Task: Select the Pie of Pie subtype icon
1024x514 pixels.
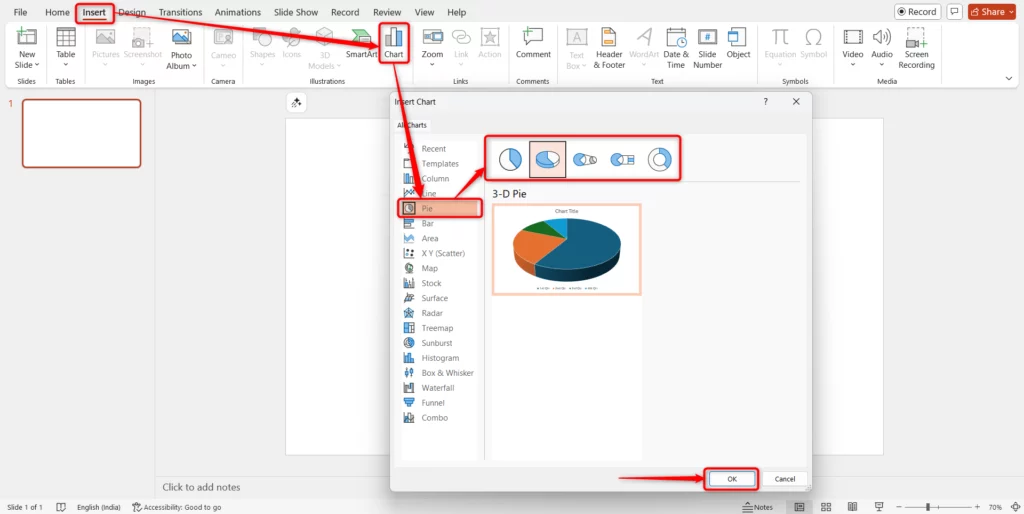Action: coord(584,159)
